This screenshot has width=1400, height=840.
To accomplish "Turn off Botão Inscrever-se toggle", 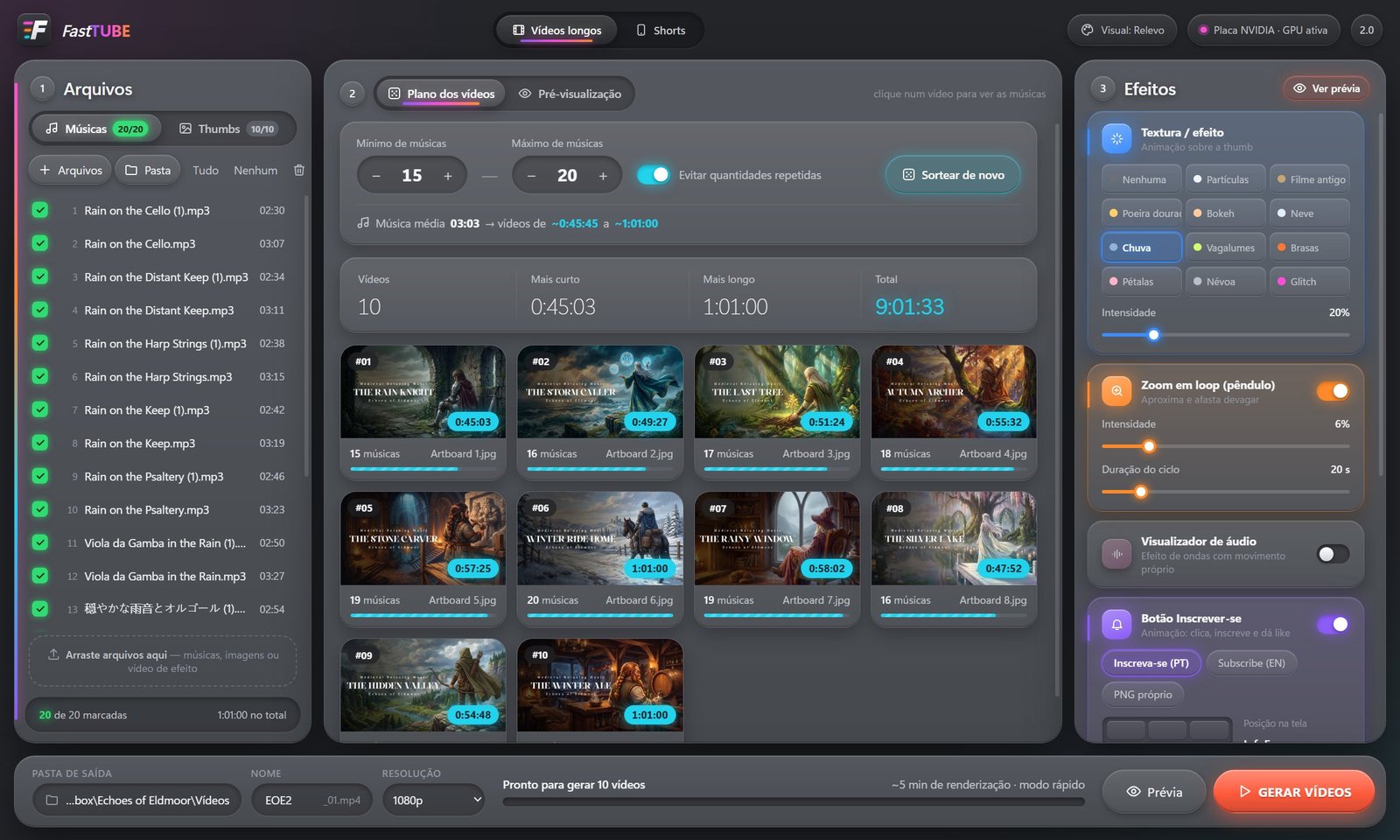I will coord(1333,625).
